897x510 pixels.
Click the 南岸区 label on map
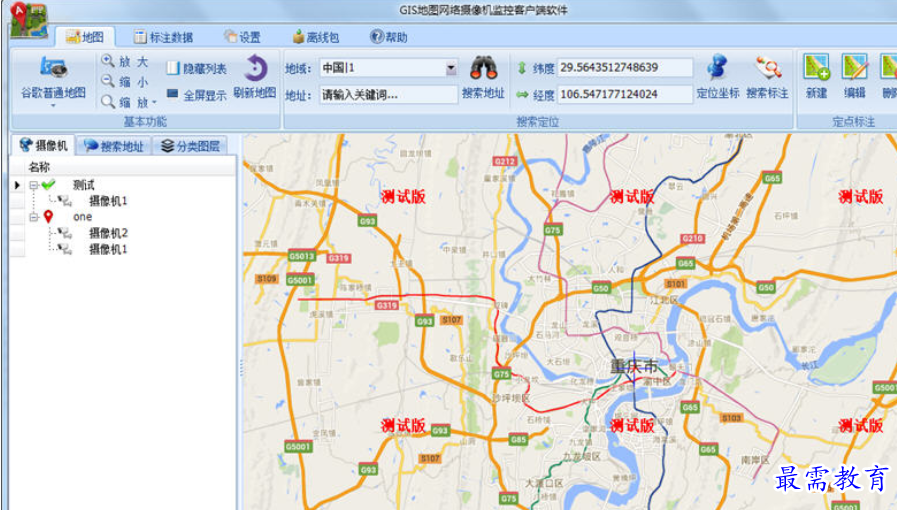755,459
